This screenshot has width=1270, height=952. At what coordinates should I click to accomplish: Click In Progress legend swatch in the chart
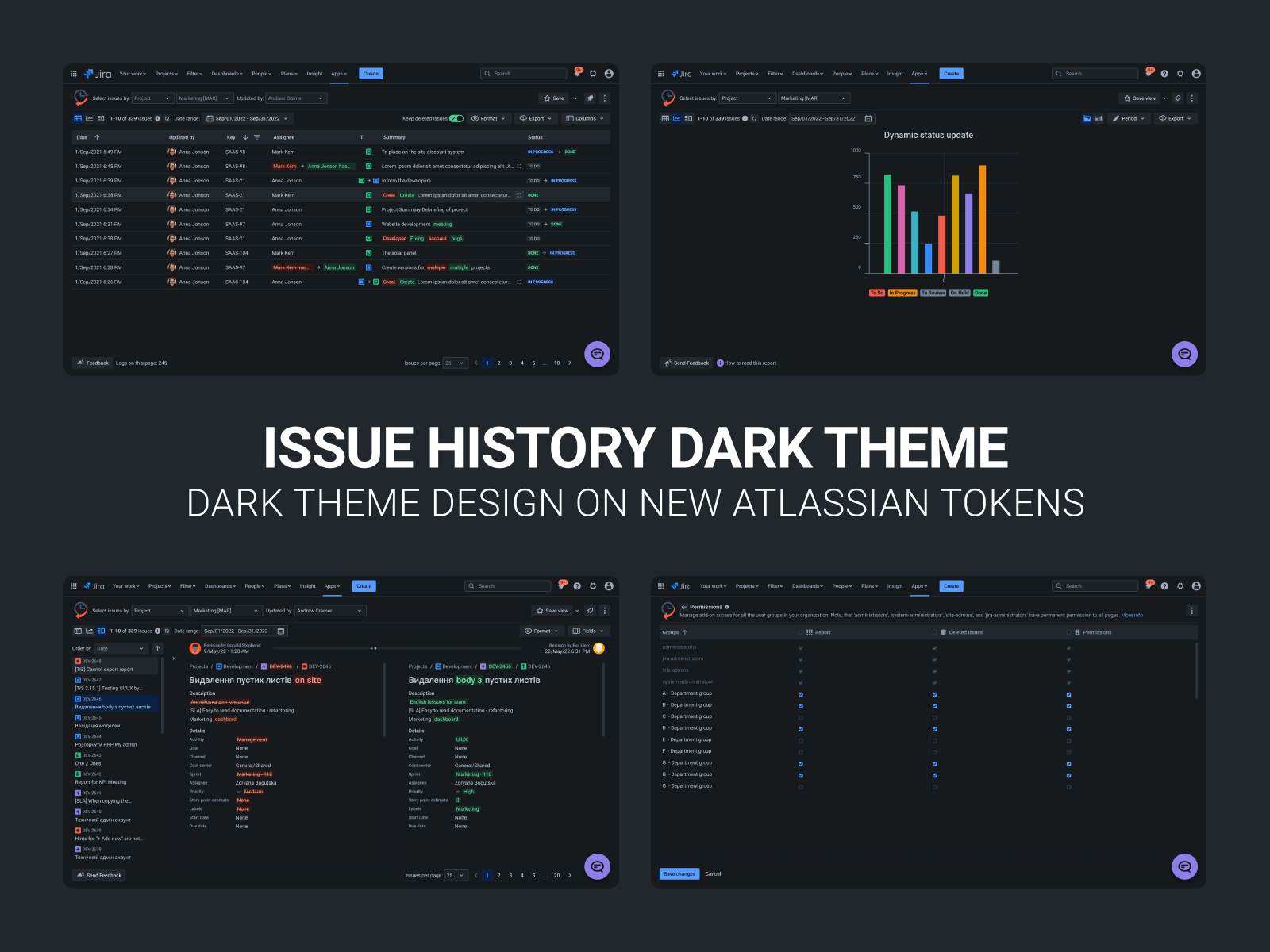click(x=902, y=293)
